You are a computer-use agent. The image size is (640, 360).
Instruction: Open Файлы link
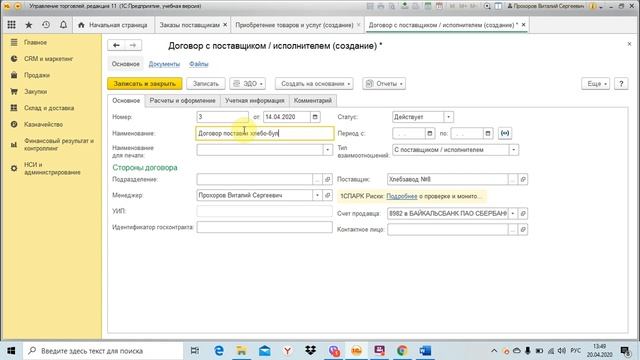click(199, 64)
